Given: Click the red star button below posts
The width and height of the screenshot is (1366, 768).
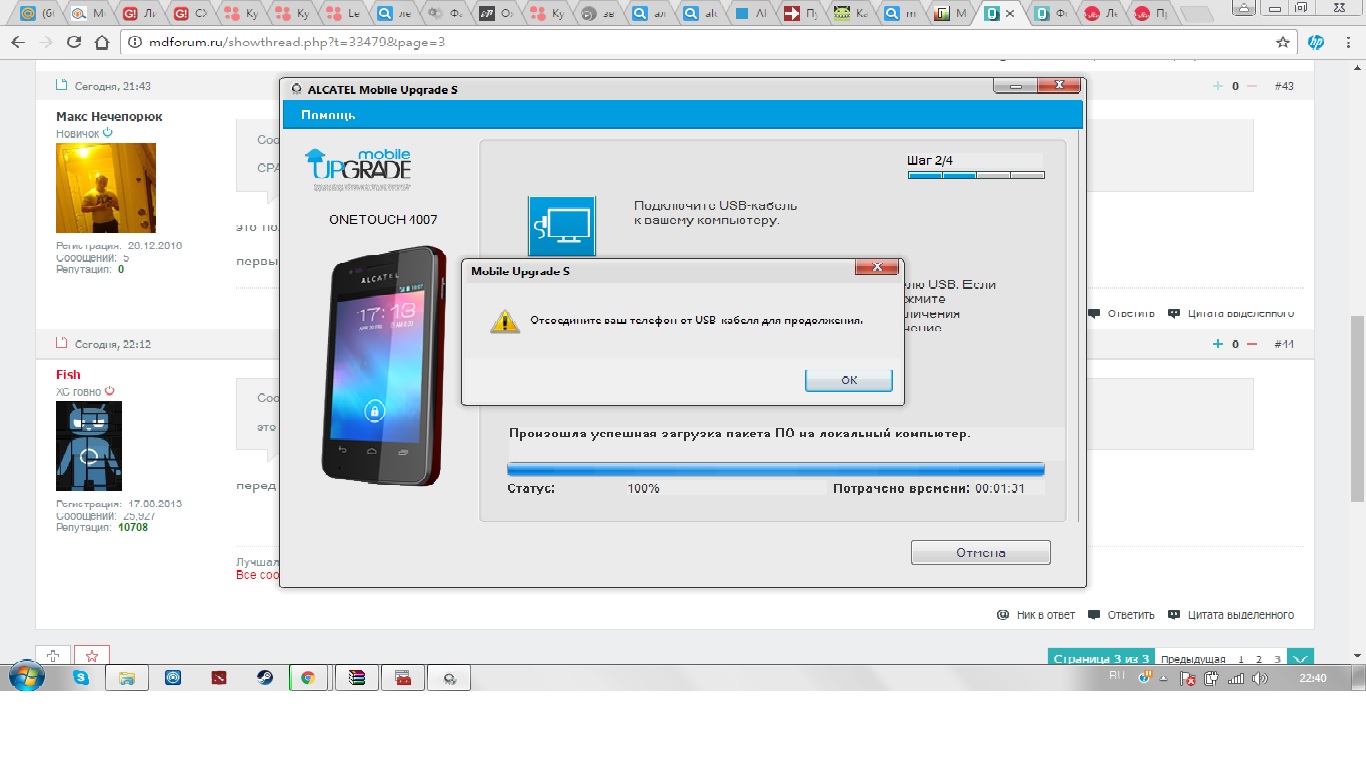Looking at the screenshot, I should pyautogui.click(x=92, y=656).
